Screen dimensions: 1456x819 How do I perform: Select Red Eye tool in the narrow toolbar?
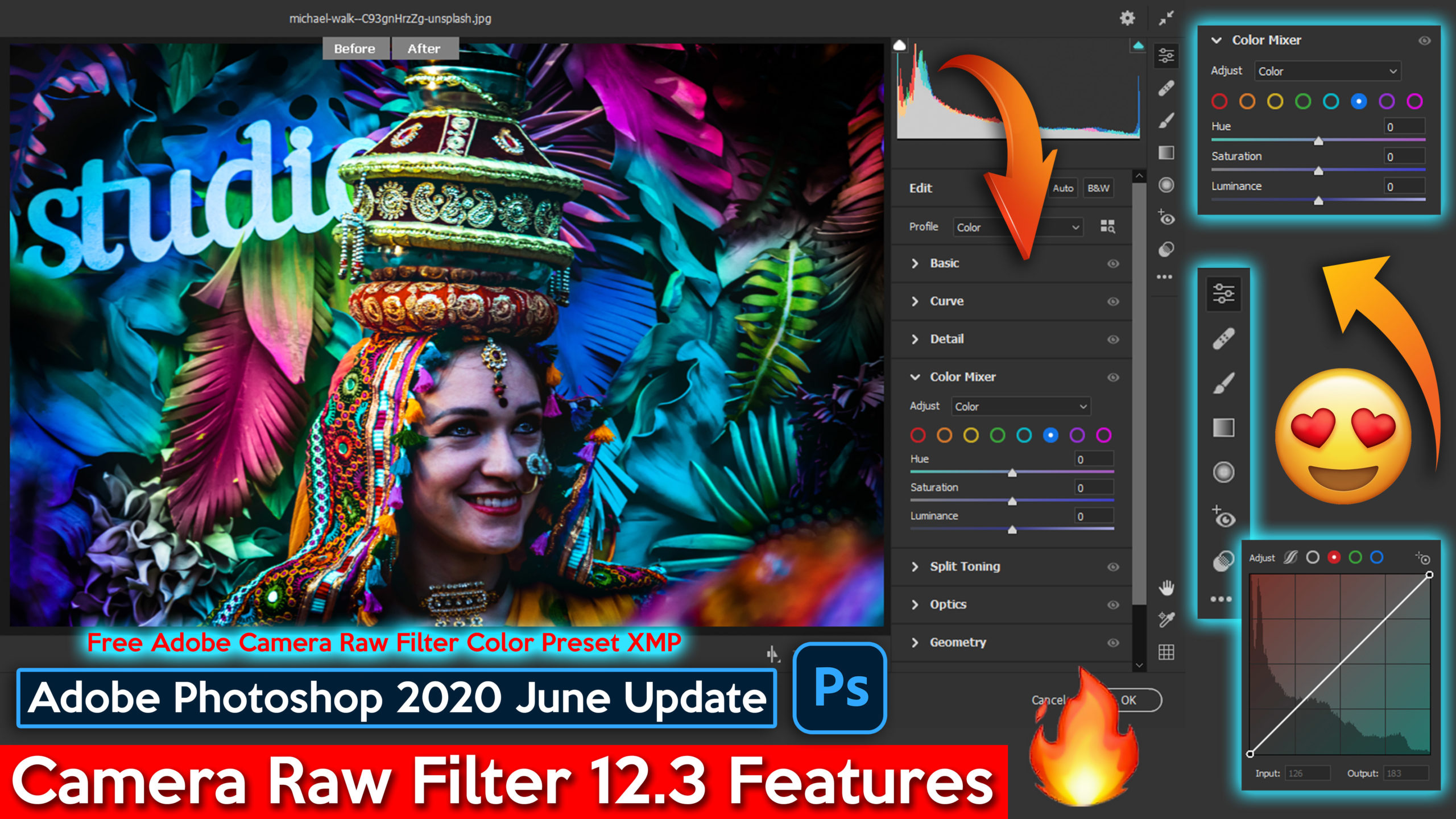coord(1166,217)
